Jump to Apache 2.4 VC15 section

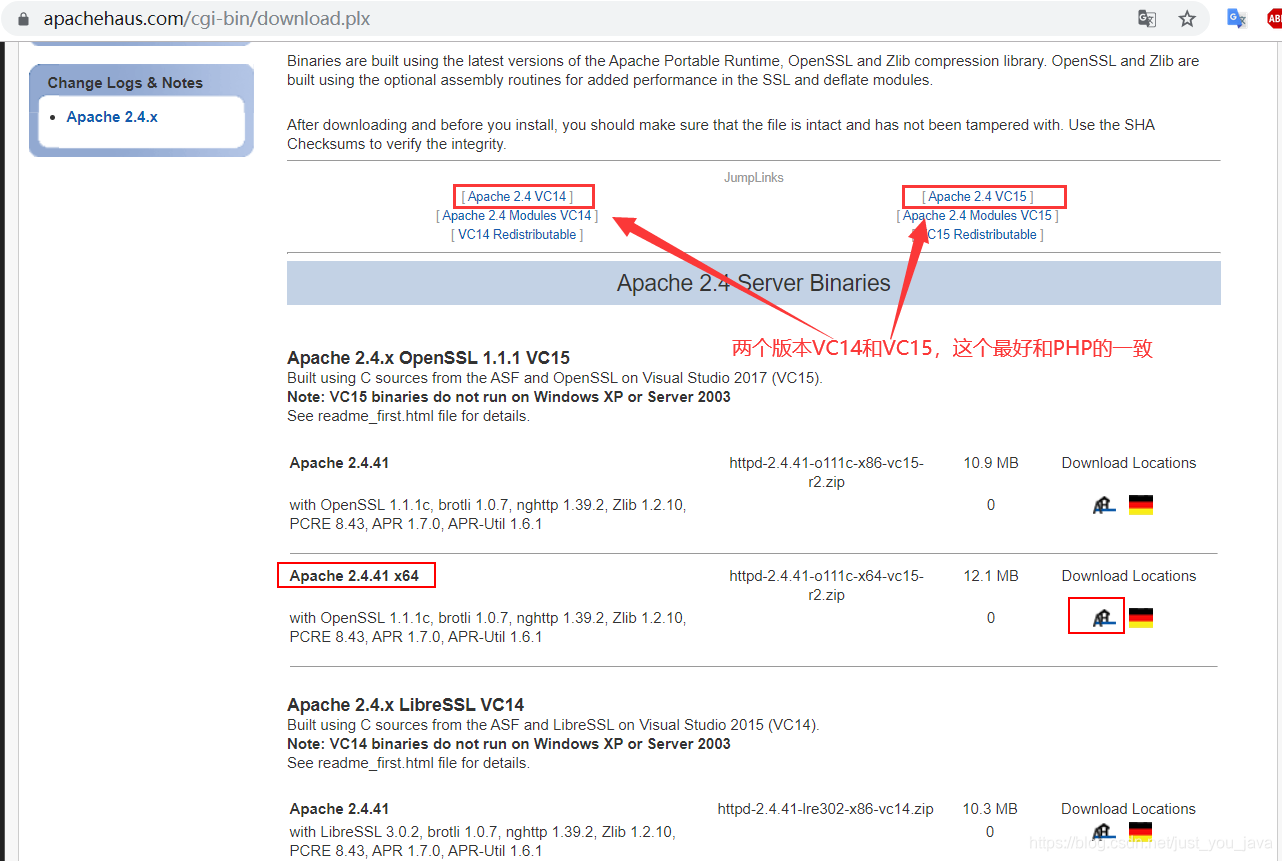point(977,196)
